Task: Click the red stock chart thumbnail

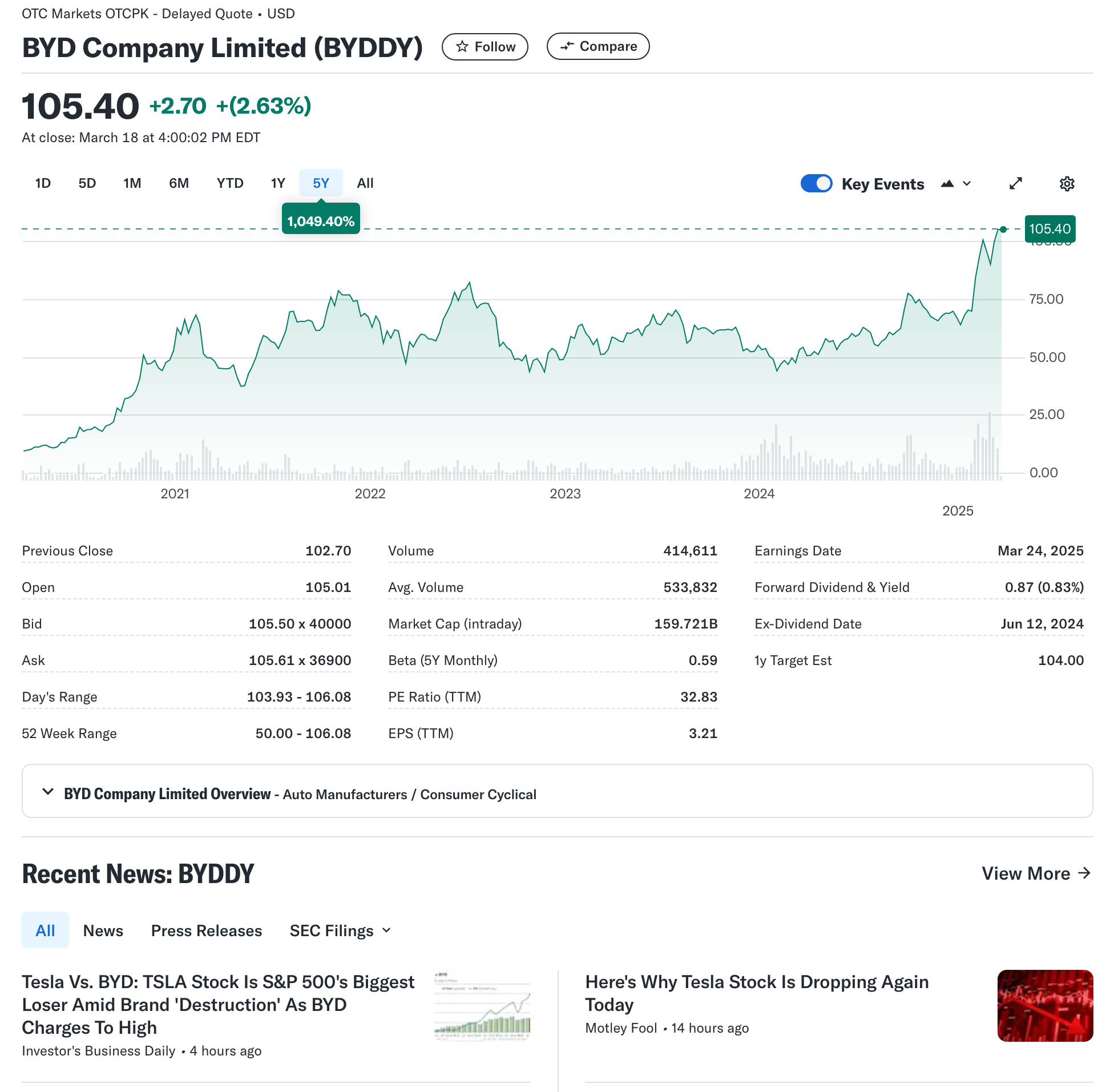Action: click(x=1045, y=1006)
